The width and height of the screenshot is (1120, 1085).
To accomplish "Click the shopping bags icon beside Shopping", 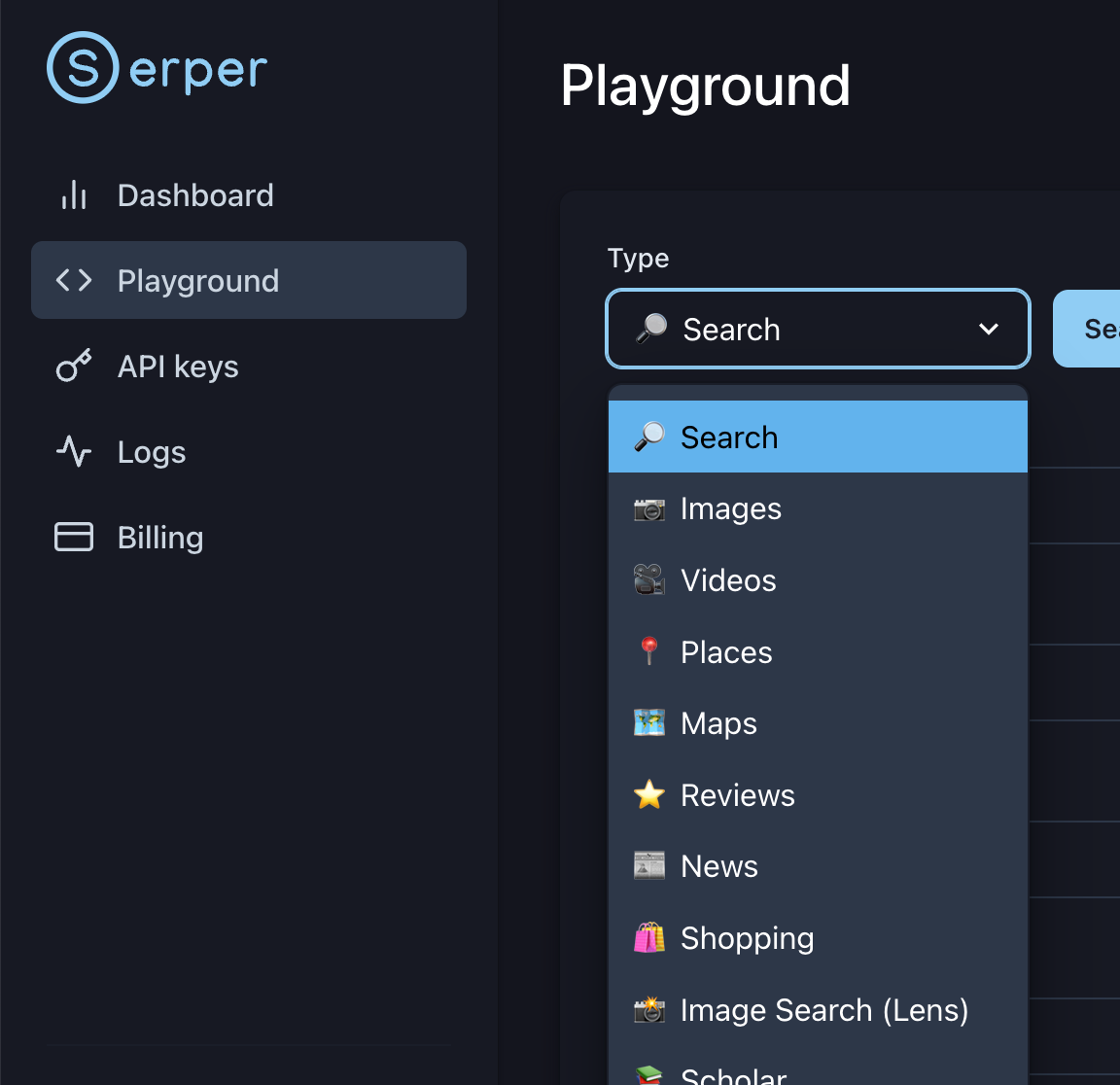I will tap(649, 937).
